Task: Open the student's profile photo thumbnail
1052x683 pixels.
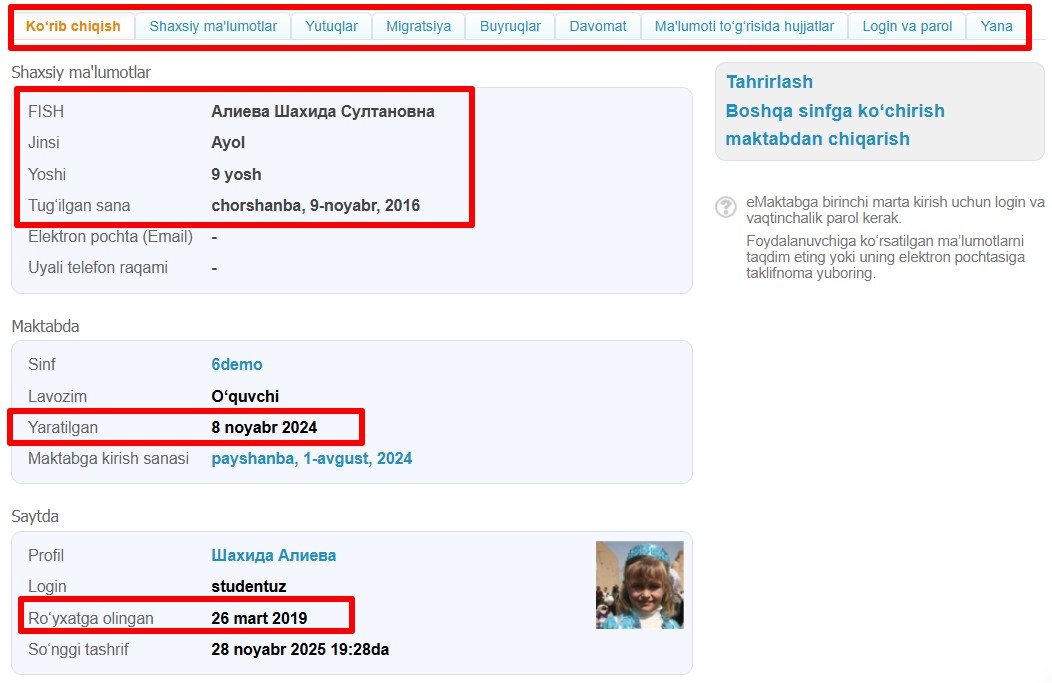Action: pyautogui.click(x=639, y=585)
